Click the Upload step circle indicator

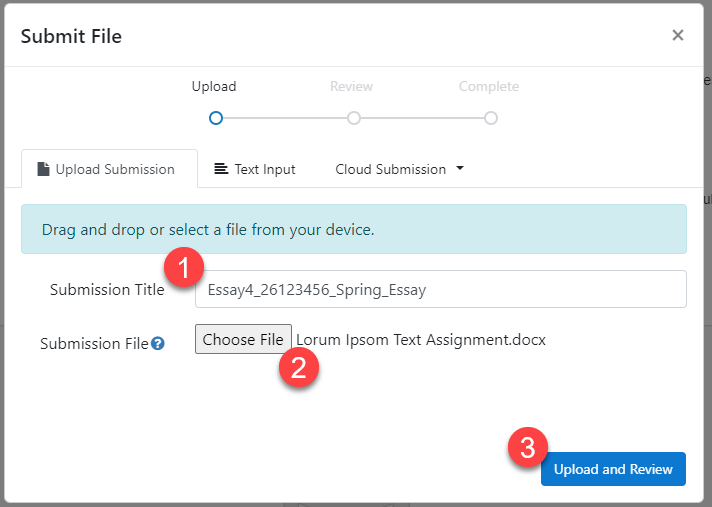tap(215, 118)
